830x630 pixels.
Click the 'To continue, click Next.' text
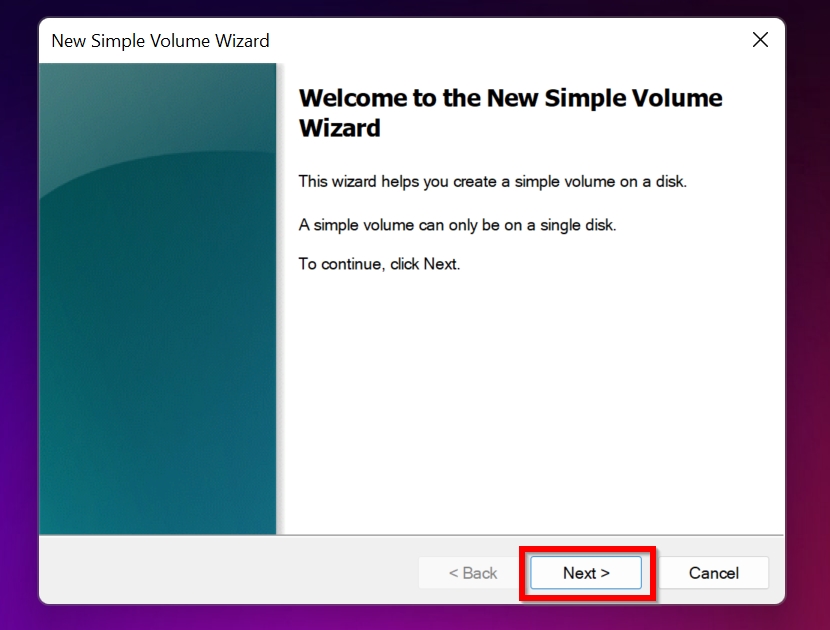coord(380,264)
